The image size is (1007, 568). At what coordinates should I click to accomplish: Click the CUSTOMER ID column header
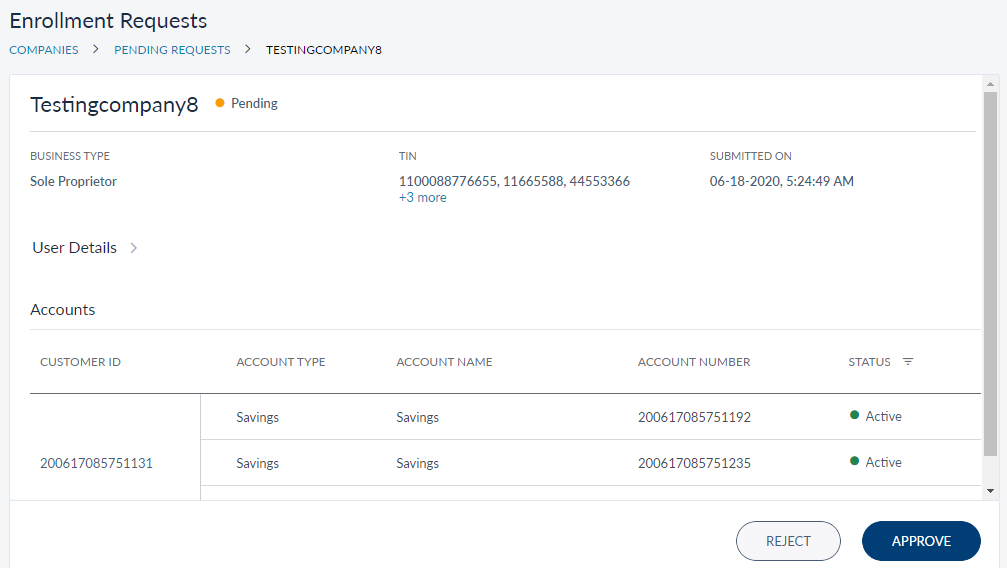tap(80, 362)
